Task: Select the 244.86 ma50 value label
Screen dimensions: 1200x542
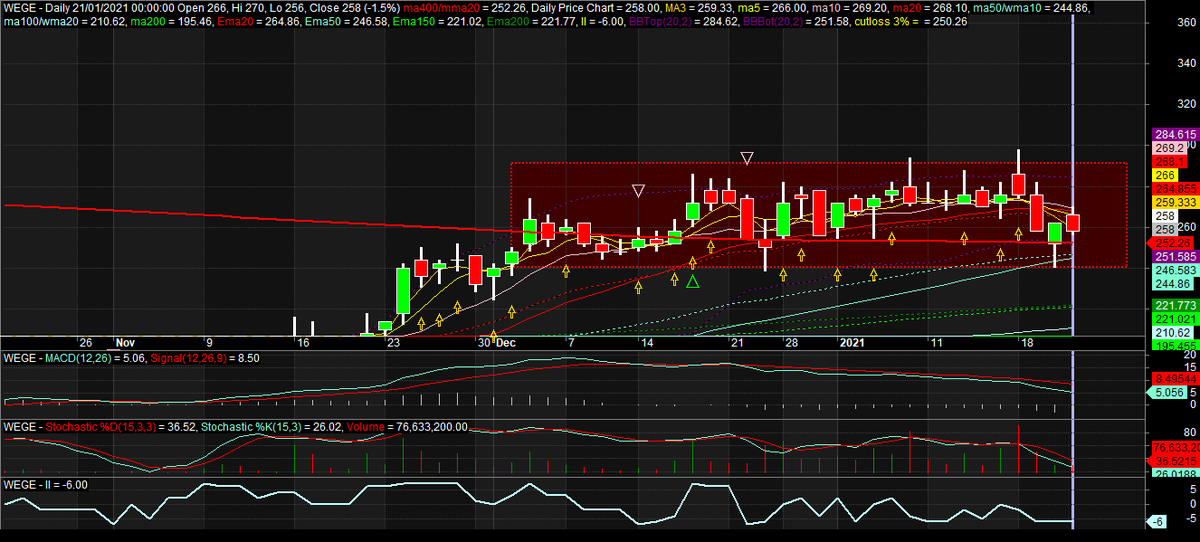Action: click(1172, 284)
